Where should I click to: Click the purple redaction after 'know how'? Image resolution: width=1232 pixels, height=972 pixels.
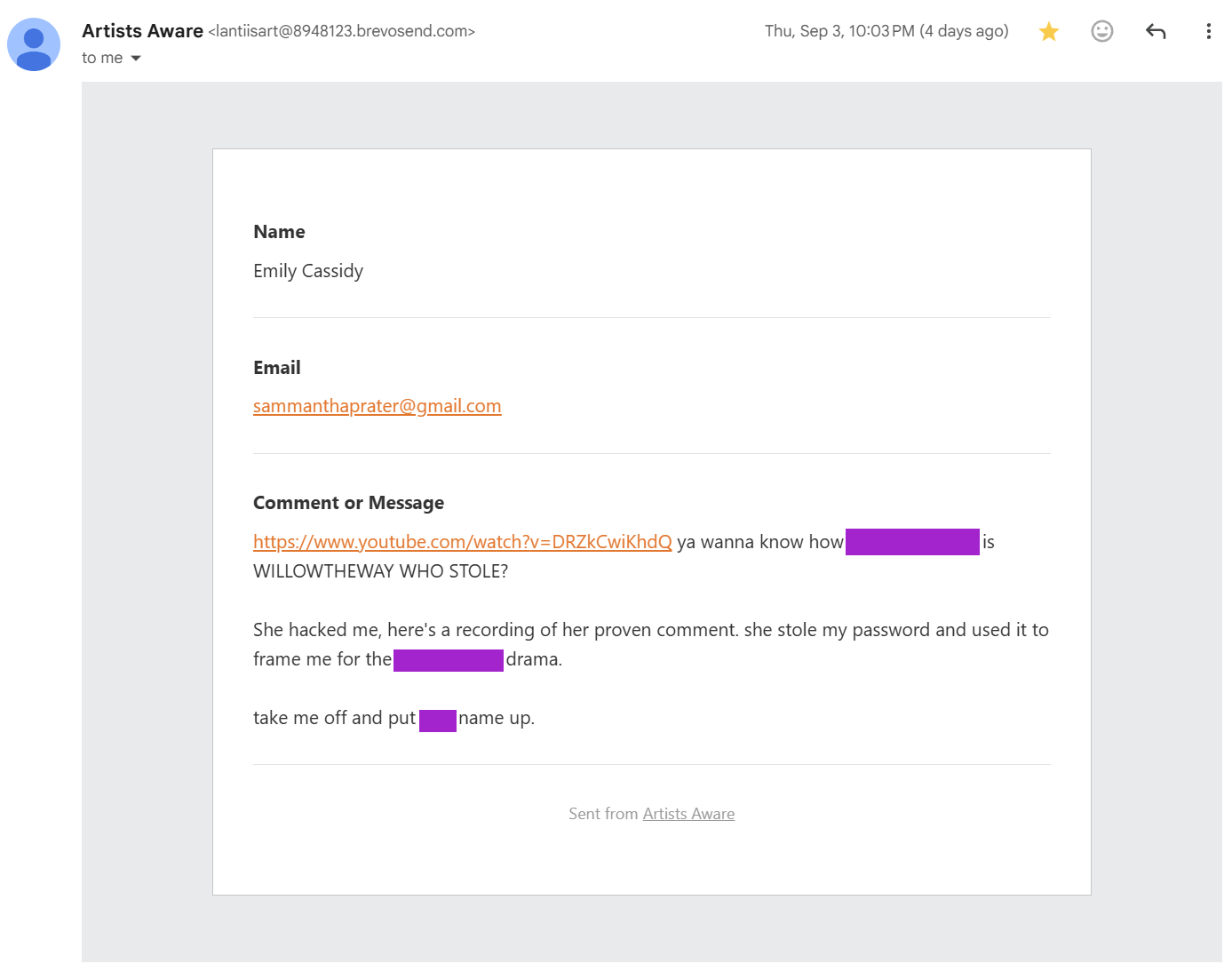(912, 542)
